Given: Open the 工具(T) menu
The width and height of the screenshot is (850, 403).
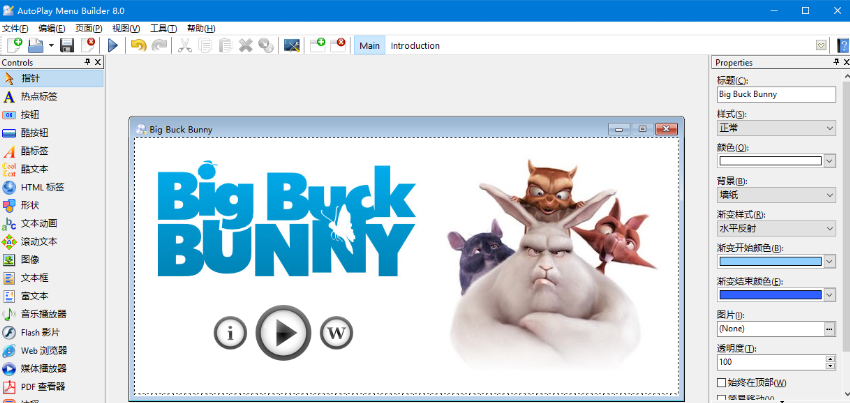Looking at the screenshot, I should pos(164,29).
